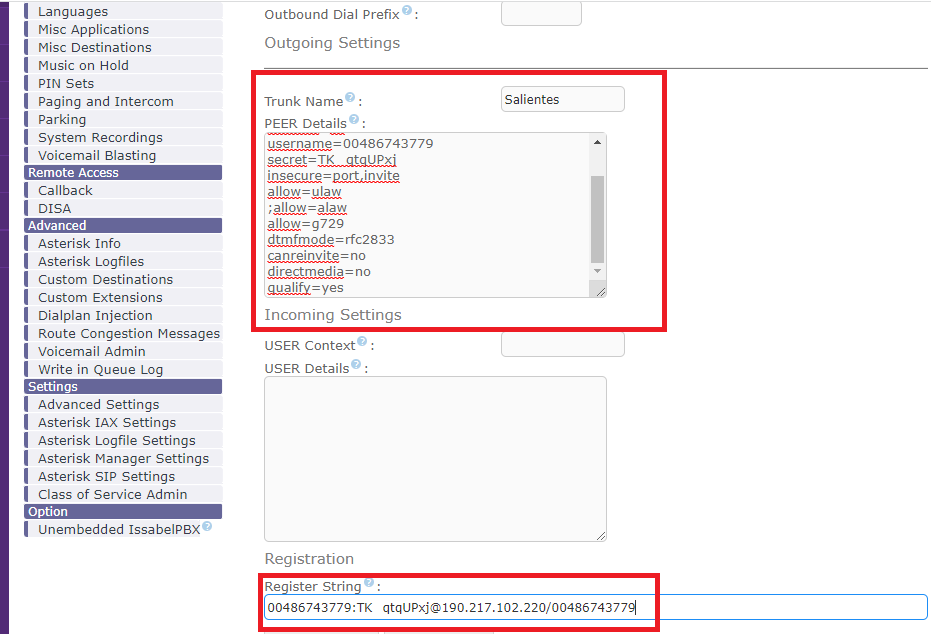Viewport: 931px width, 637px height.
Task: Click Settings section header
Action: (x=123, y=386)
